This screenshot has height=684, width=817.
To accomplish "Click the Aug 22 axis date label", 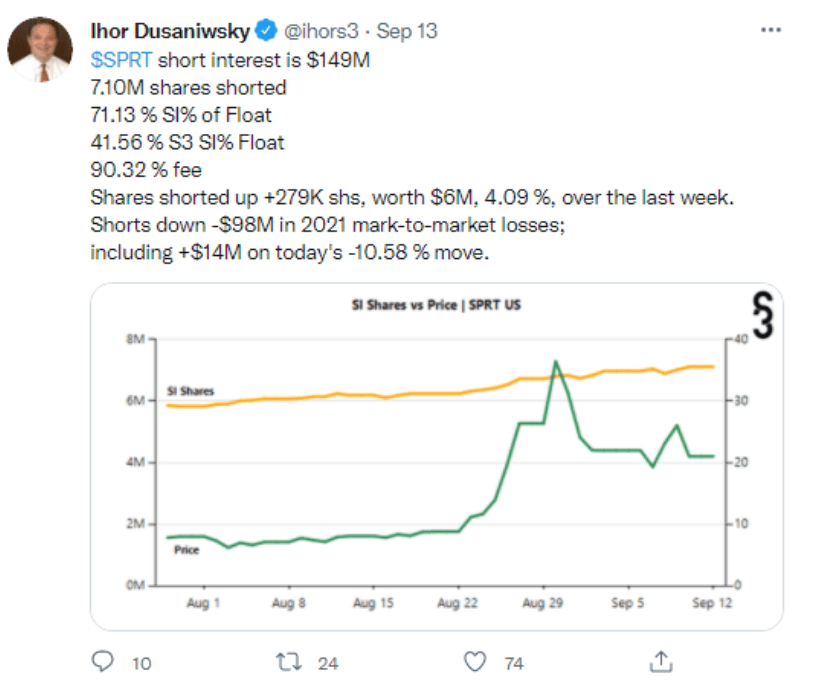I will (456, 604).
